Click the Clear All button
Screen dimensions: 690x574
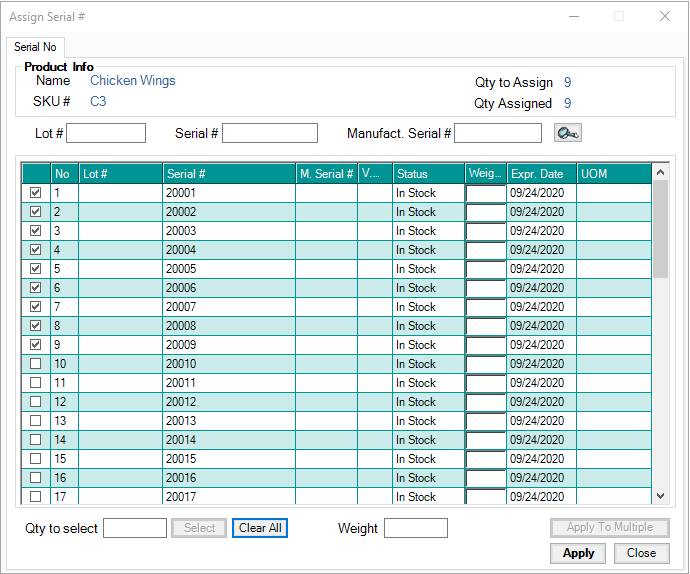[260, 528]
